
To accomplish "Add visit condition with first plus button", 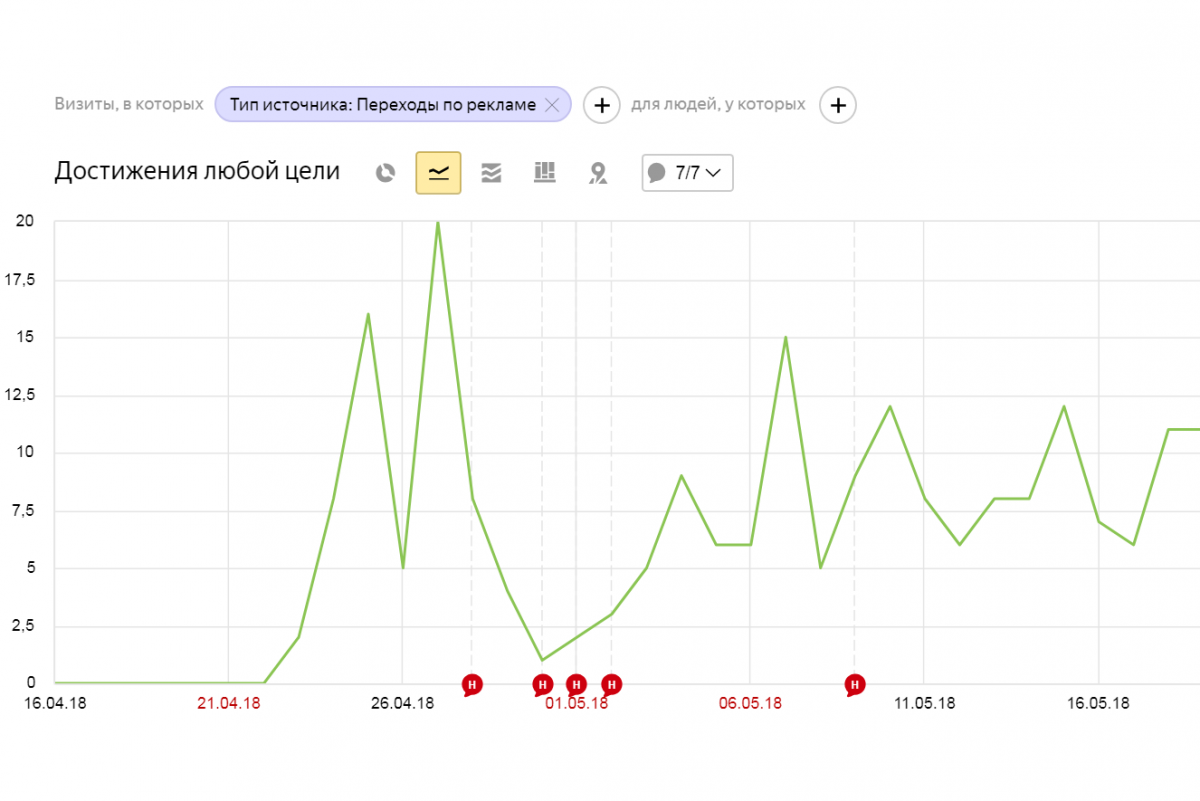I will click(x=601, y=104).
